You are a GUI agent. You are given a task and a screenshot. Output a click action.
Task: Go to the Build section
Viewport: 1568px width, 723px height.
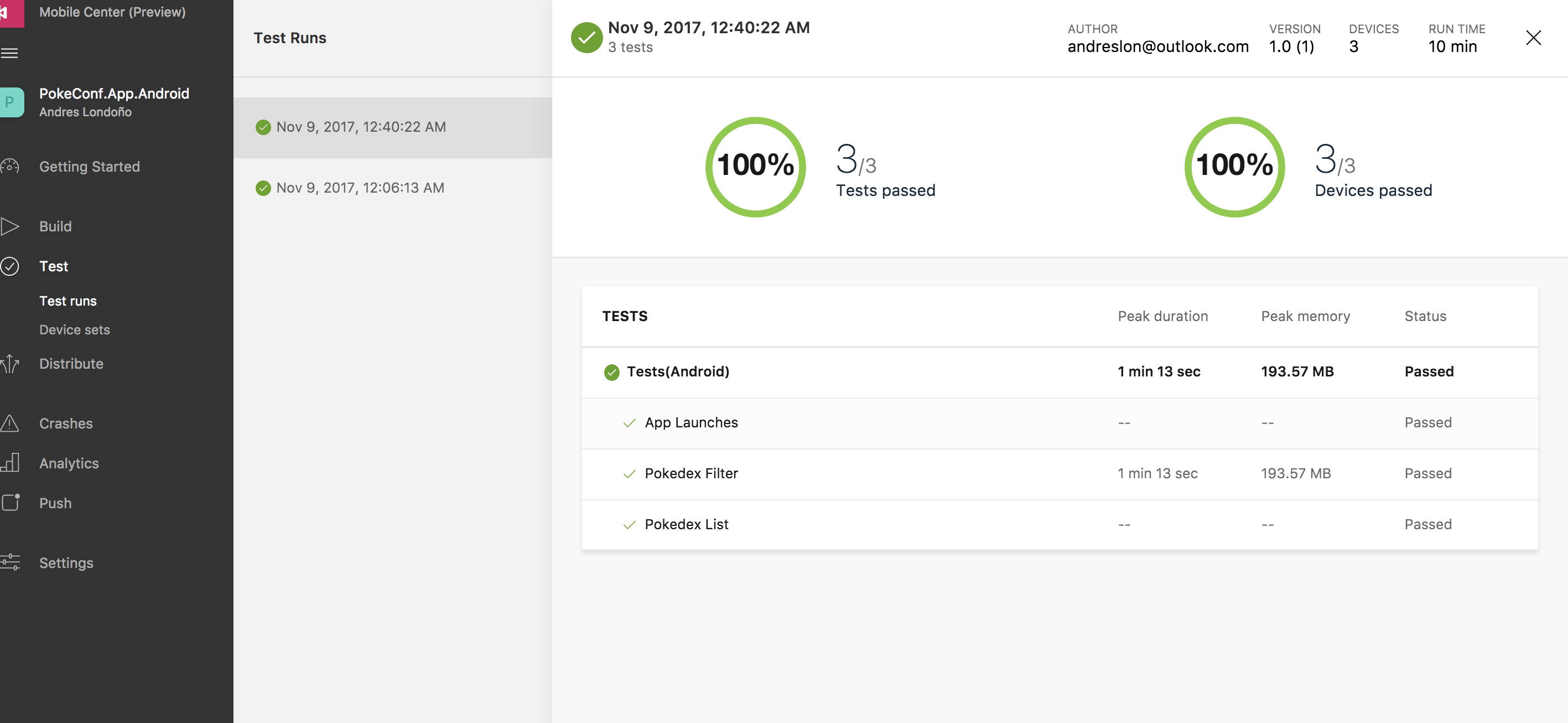55,226
